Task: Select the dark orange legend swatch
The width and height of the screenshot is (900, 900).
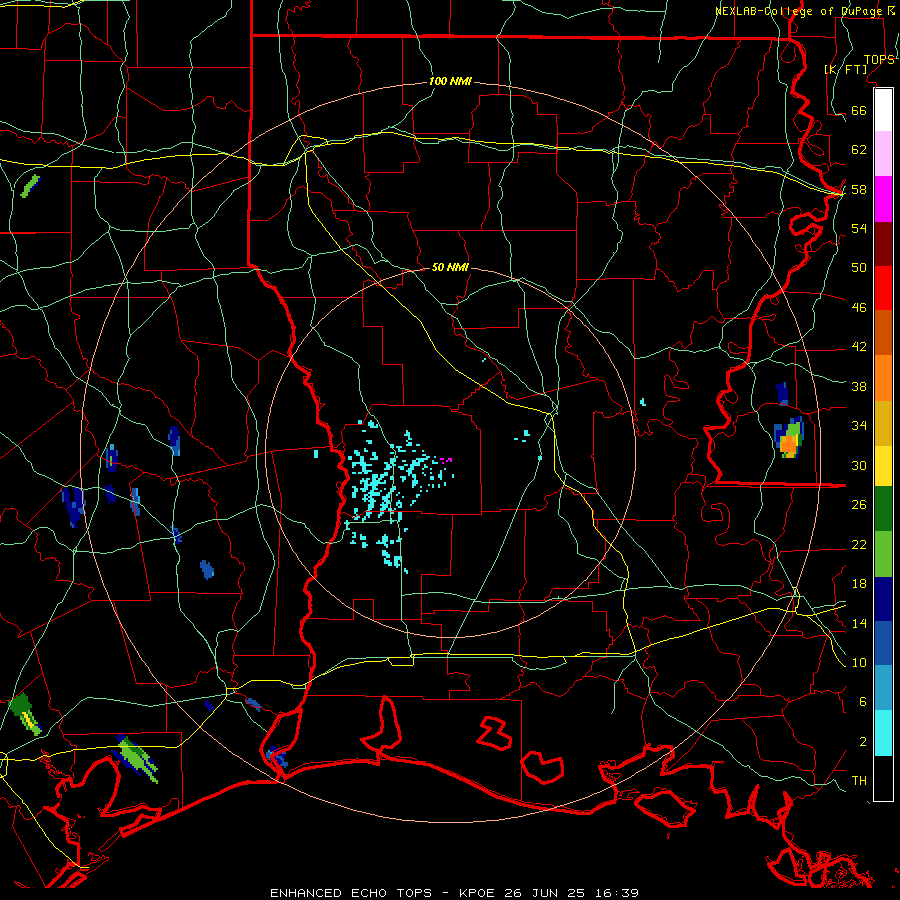Action: click(x=883, y=332)
